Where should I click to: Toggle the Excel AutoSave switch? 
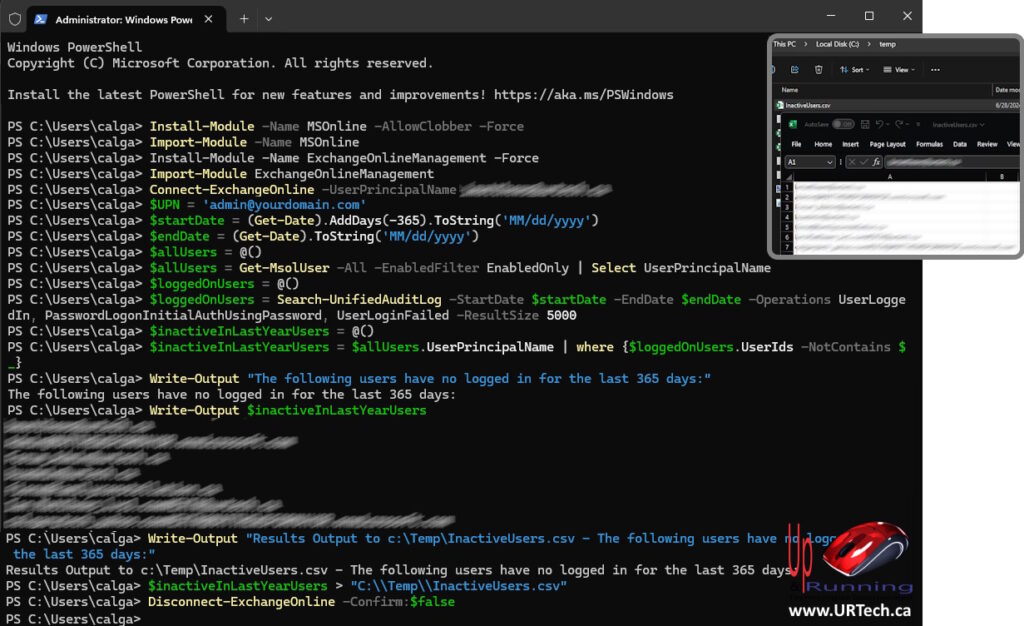(843, 125)
